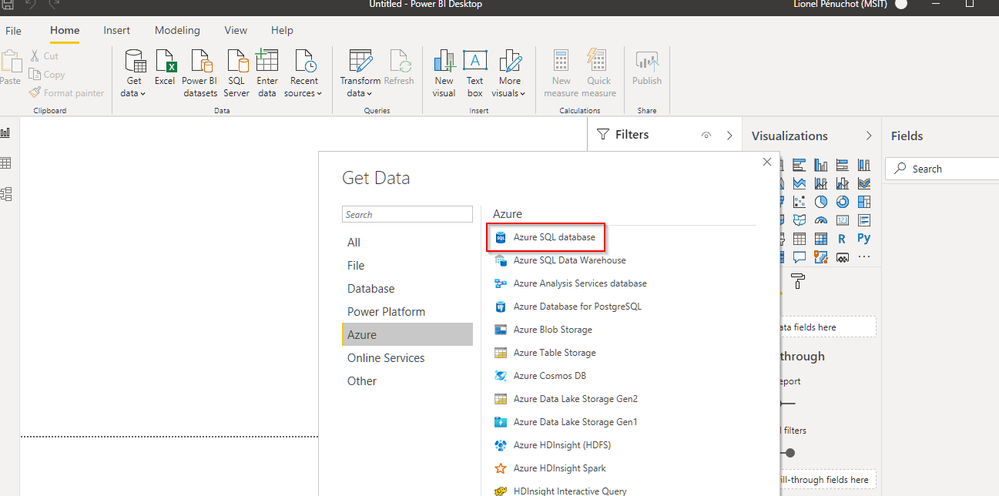Select the gauge visualization
The width and height of the screenshot is (999, 496).
pos(821,220)
